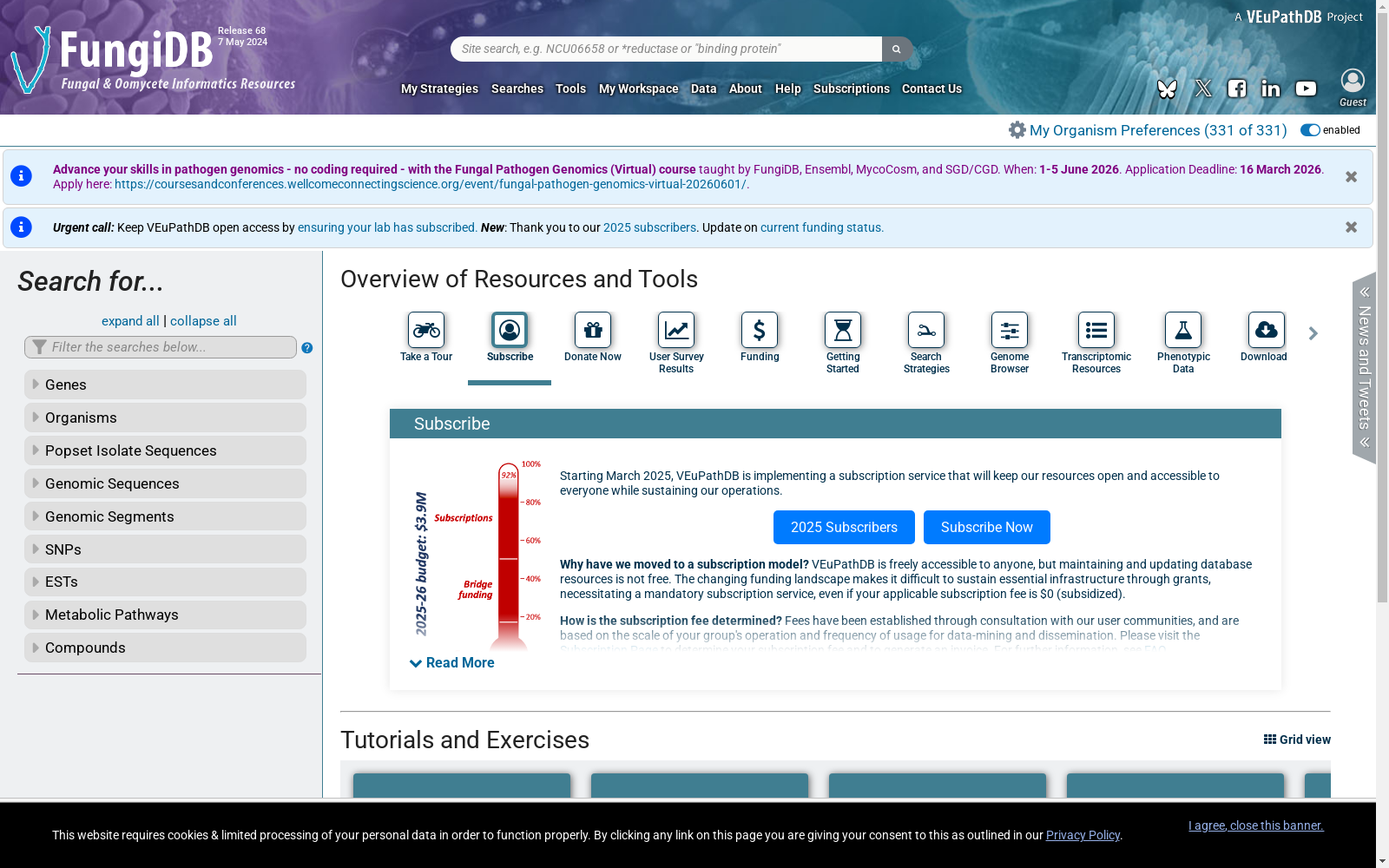Open the X (Twitter) social icon

pos(1202,89)
